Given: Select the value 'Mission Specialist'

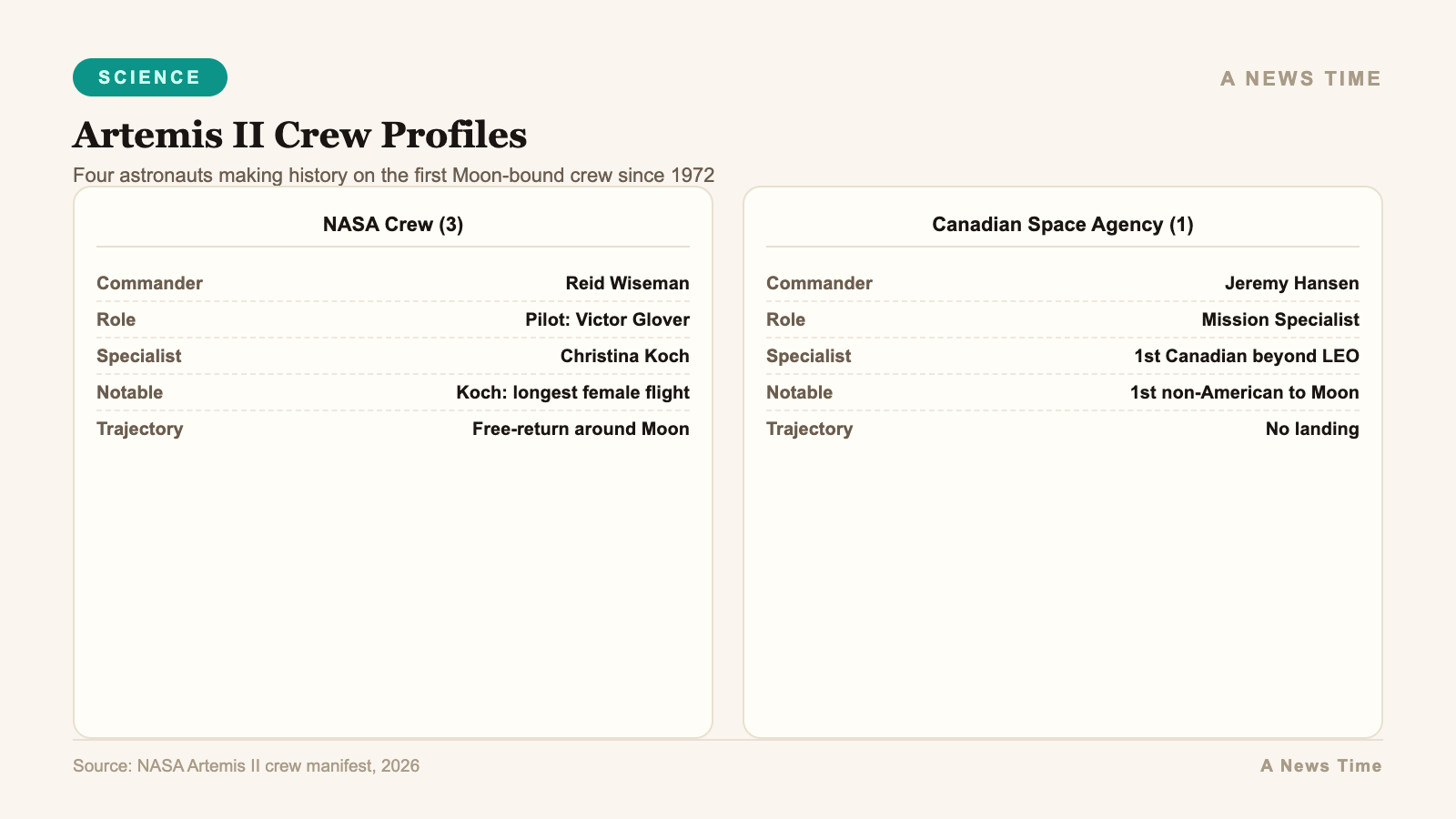Looking at the screenshot, I should 1280,319.
